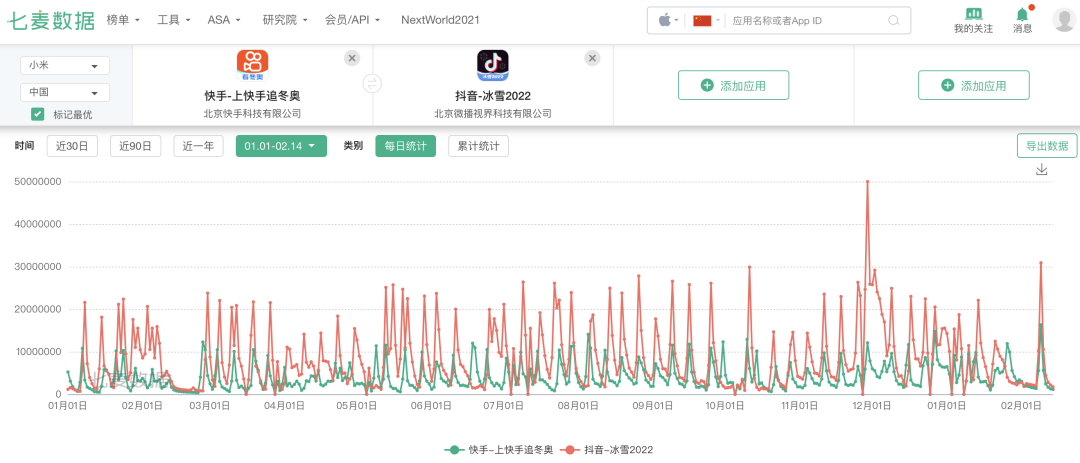Select 近一年 time range
Screen dimensions: 1080x463
[198, 146]
